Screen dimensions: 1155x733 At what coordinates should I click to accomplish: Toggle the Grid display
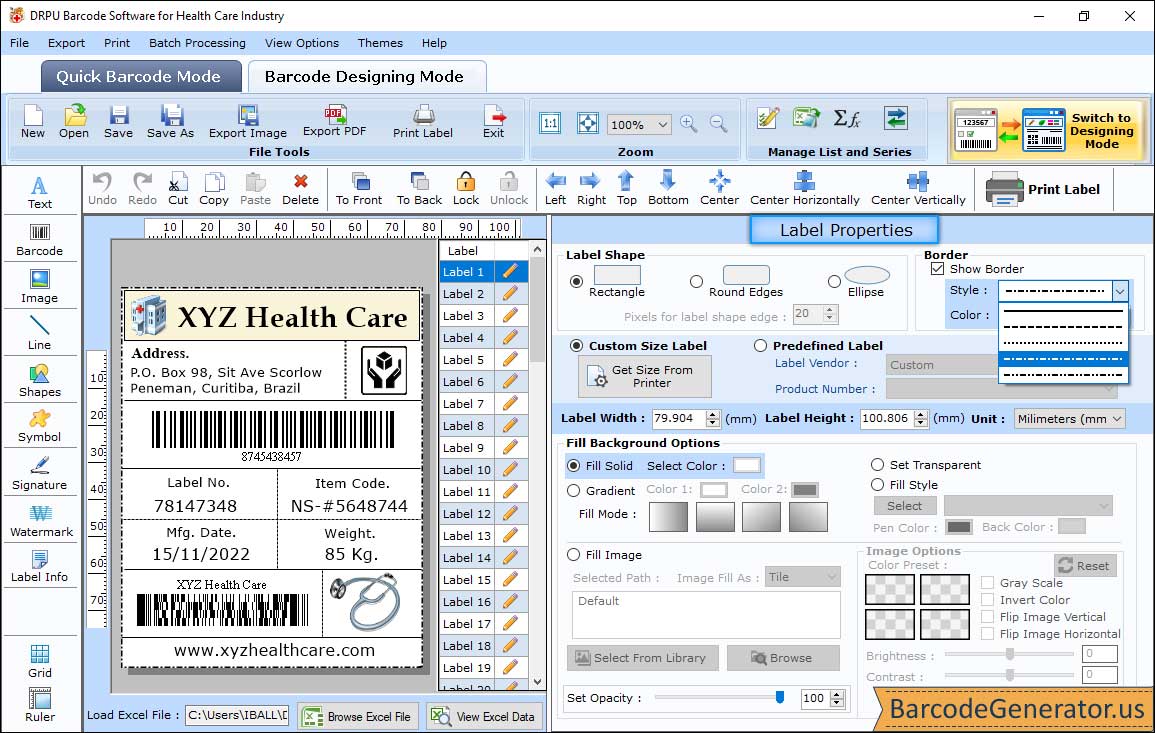click(x=40, y=661)
